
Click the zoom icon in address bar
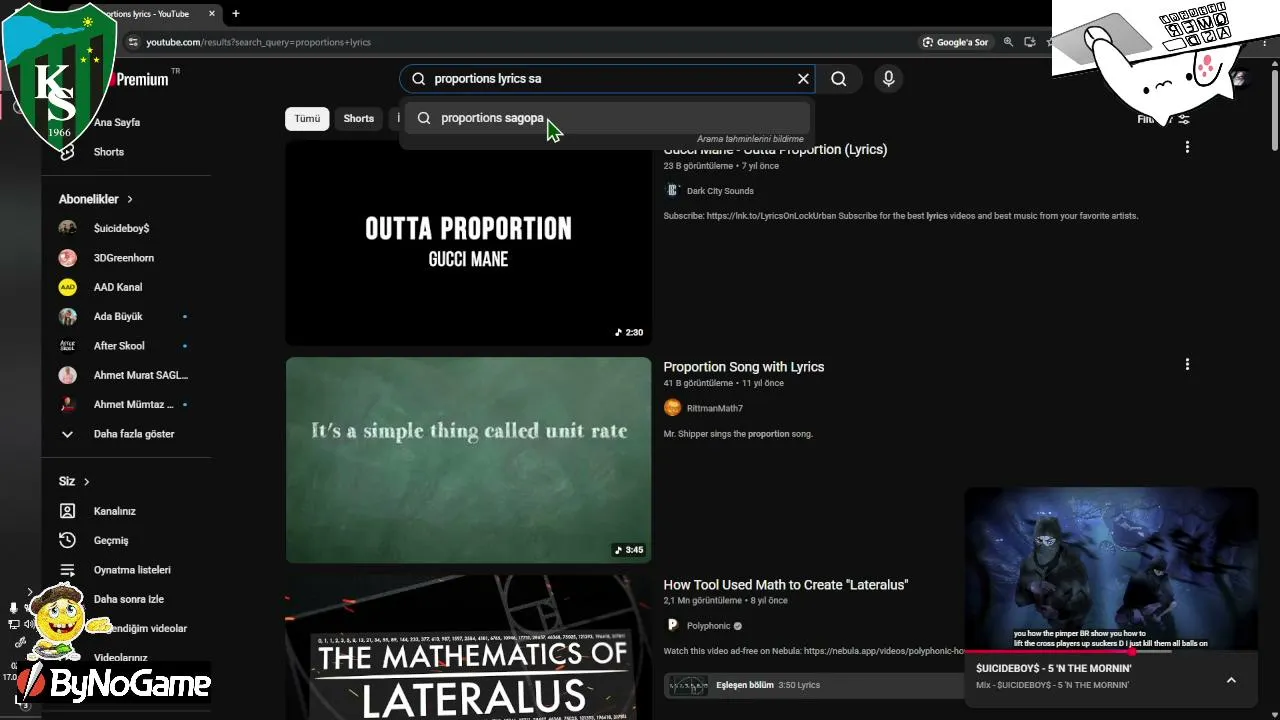click(x=1008, y=42)
